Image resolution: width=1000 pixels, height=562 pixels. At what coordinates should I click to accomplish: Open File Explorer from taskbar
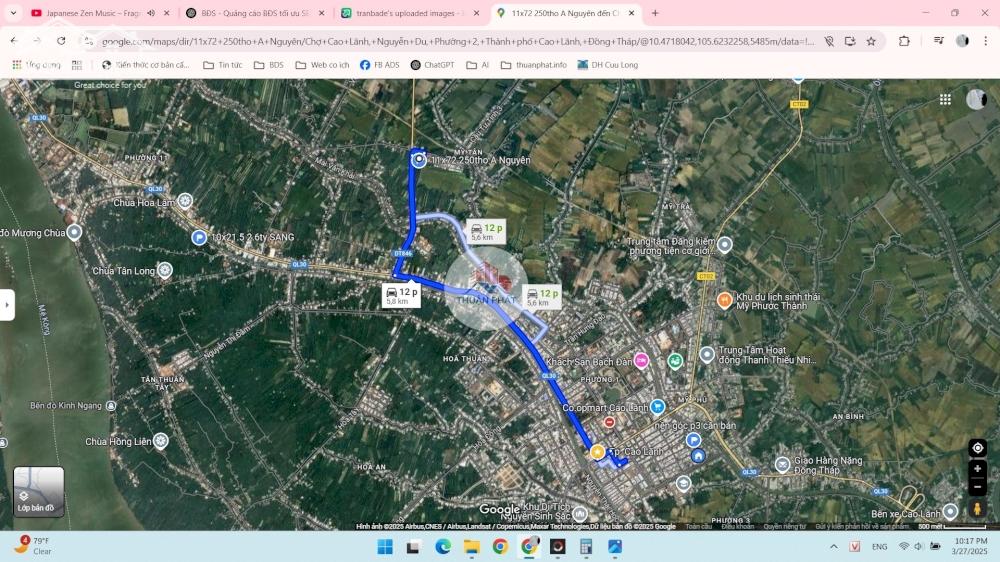(x=471, y=547)
